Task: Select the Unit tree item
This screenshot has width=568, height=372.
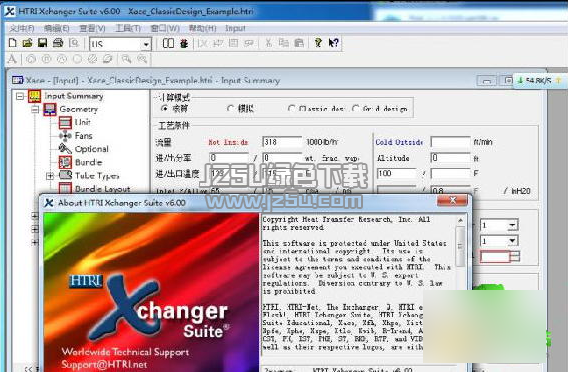Action: tap(83, 122)
